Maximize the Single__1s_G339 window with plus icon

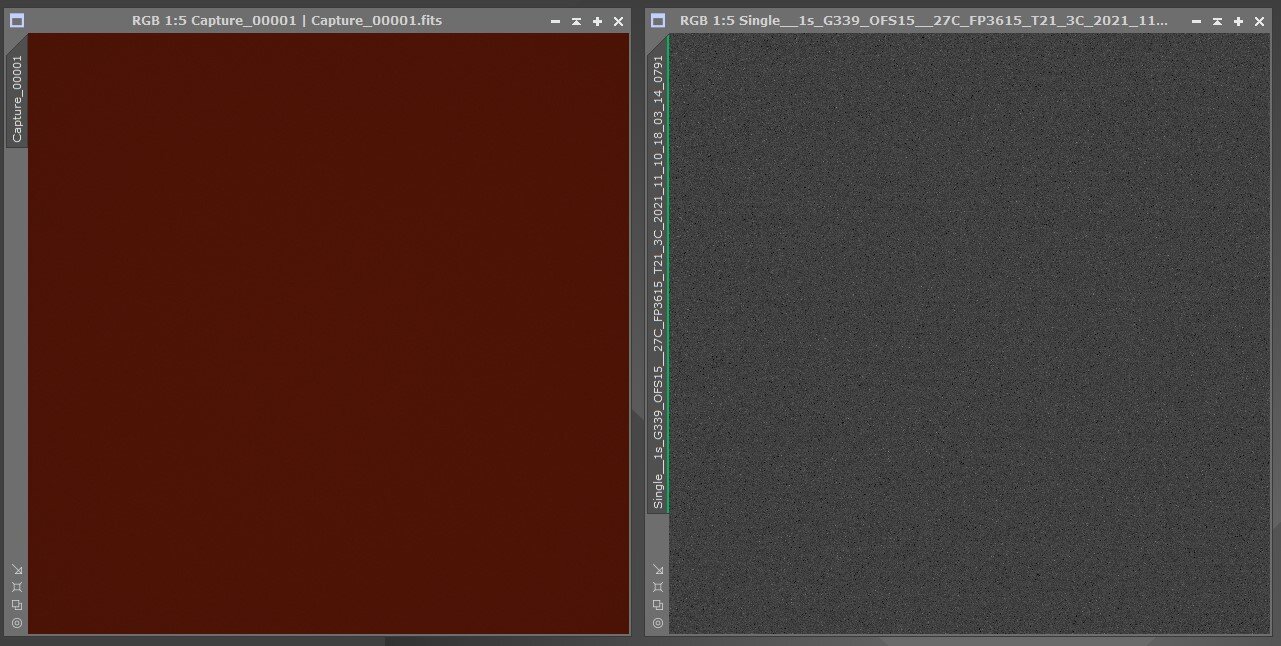(1238, 21)
